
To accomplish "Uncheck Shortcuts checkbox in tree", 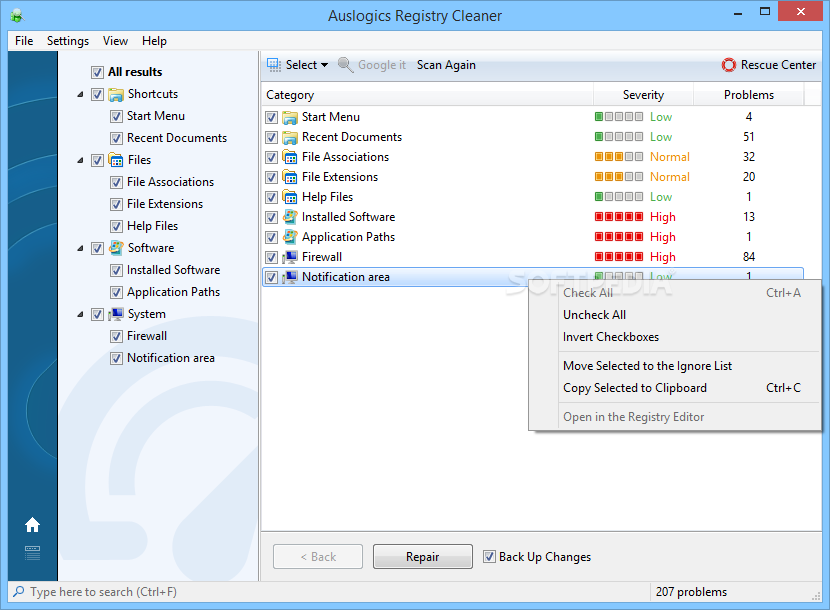I will [x=97, y=94].
